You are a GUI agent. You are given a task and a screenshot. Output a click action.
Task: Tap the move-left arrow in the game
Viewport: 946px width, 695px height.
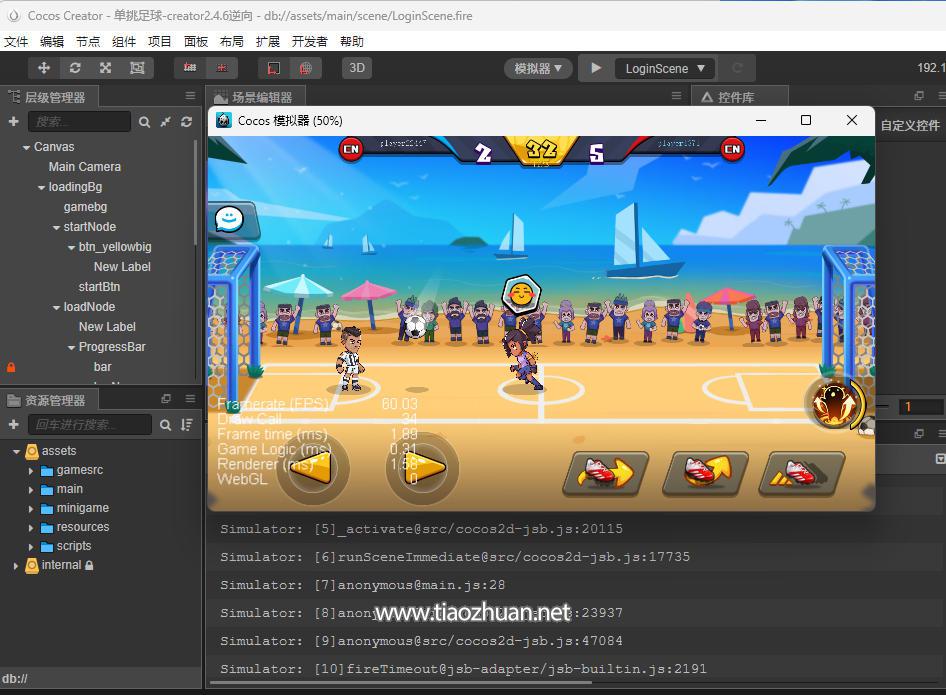tap(313, 468)
